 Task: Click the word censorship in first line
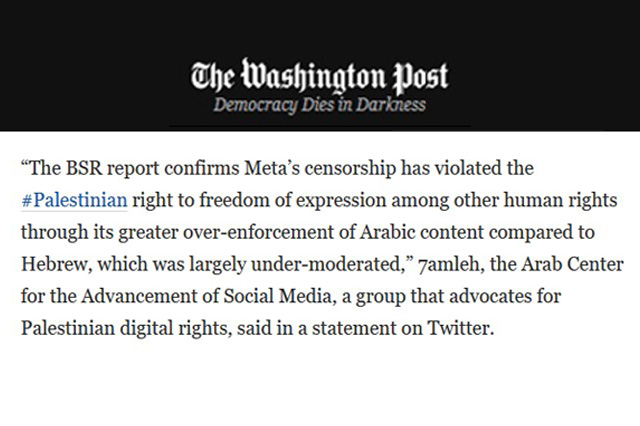pos(350,168)
